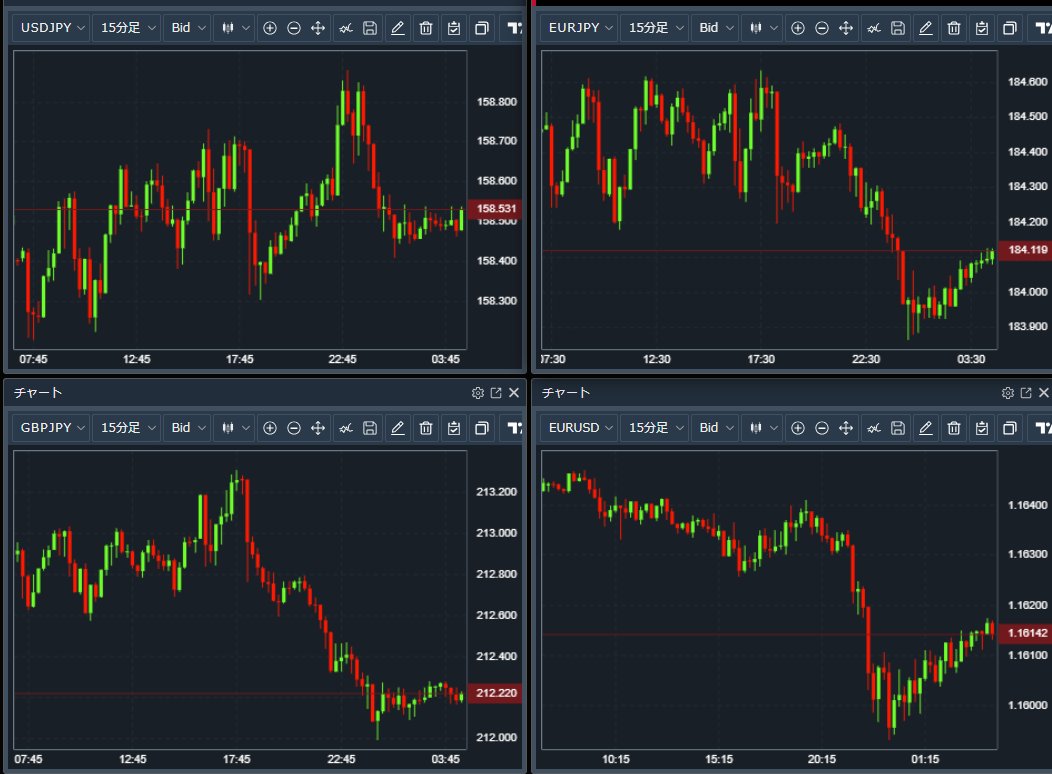
Task: Click the clipboard icon on EURJPY toolbar
Action: (x=982, y=28)
